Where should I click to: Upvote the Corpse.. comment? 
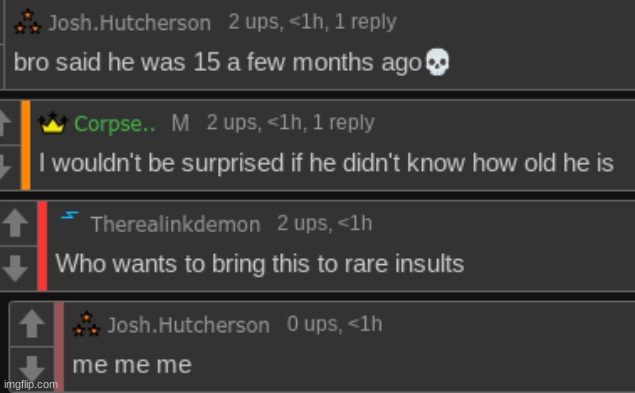pyautogui.click(x=6, y=123)
